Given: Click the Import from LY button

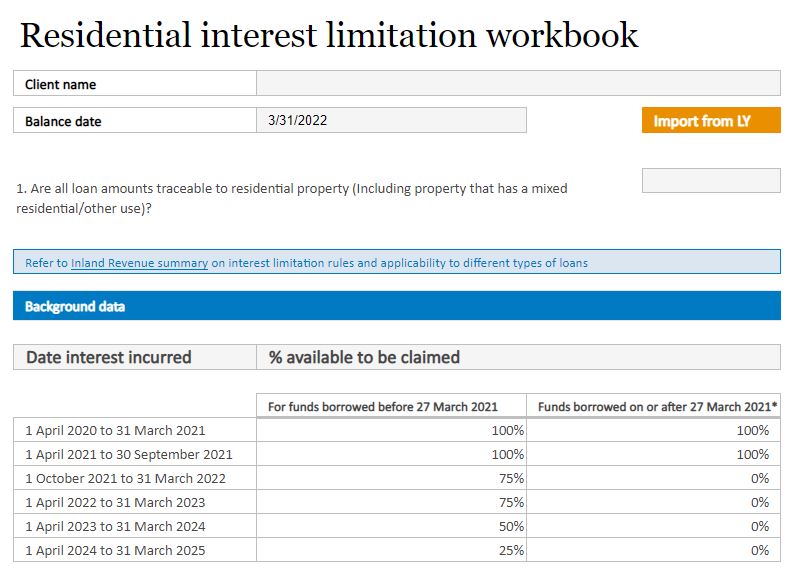Looking at the screenshot, I should pyautogui.click(x=710, y=121).
